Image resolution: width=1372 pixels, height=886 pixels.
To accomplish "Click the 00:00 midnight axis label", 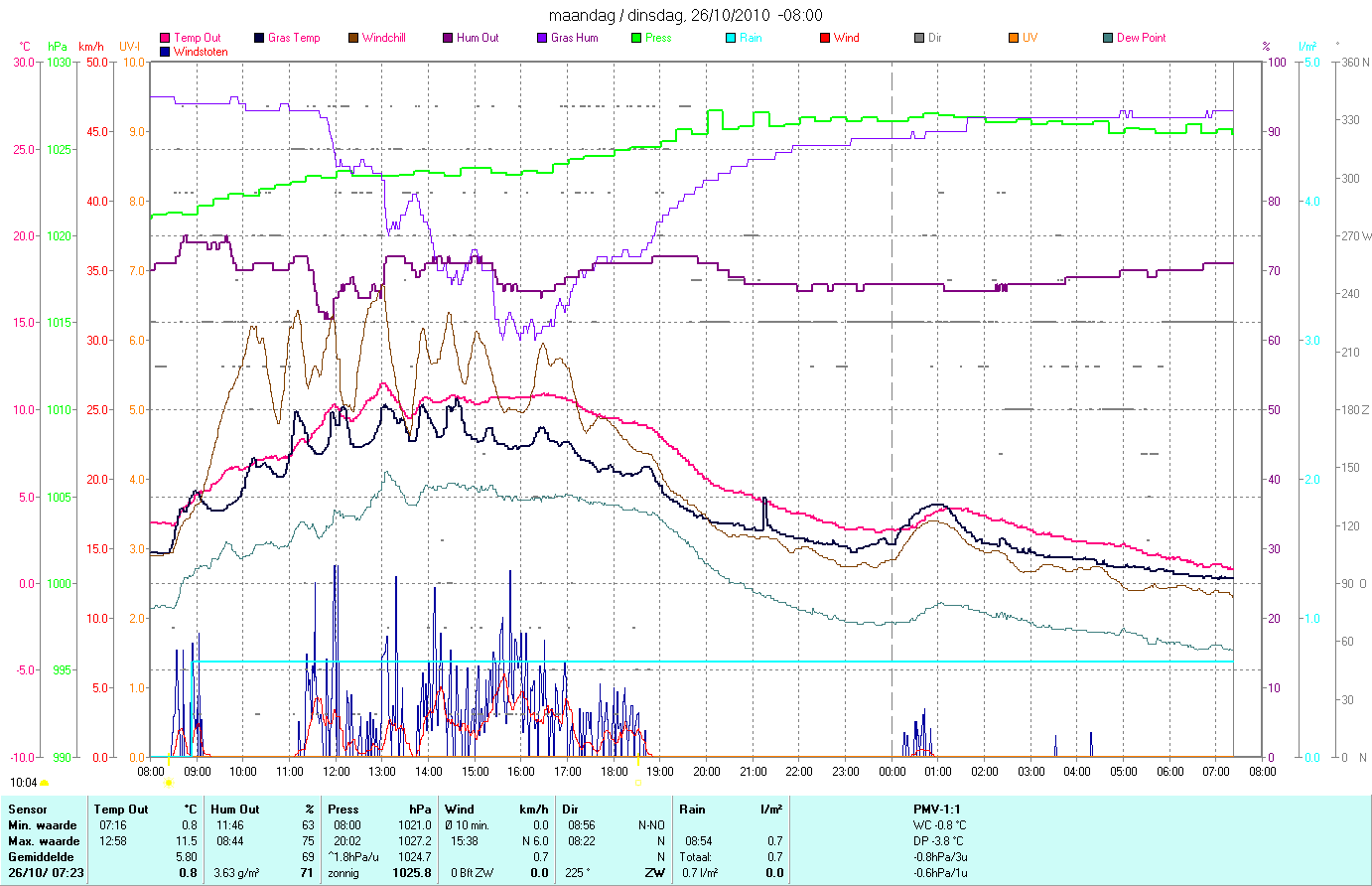I will (x=892, y=771).
